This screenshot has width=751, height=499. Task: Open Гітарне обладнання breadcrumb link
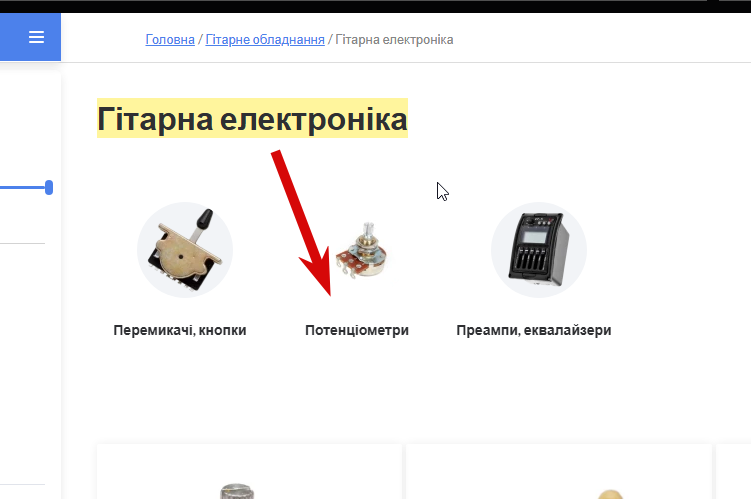coord(265,39)
